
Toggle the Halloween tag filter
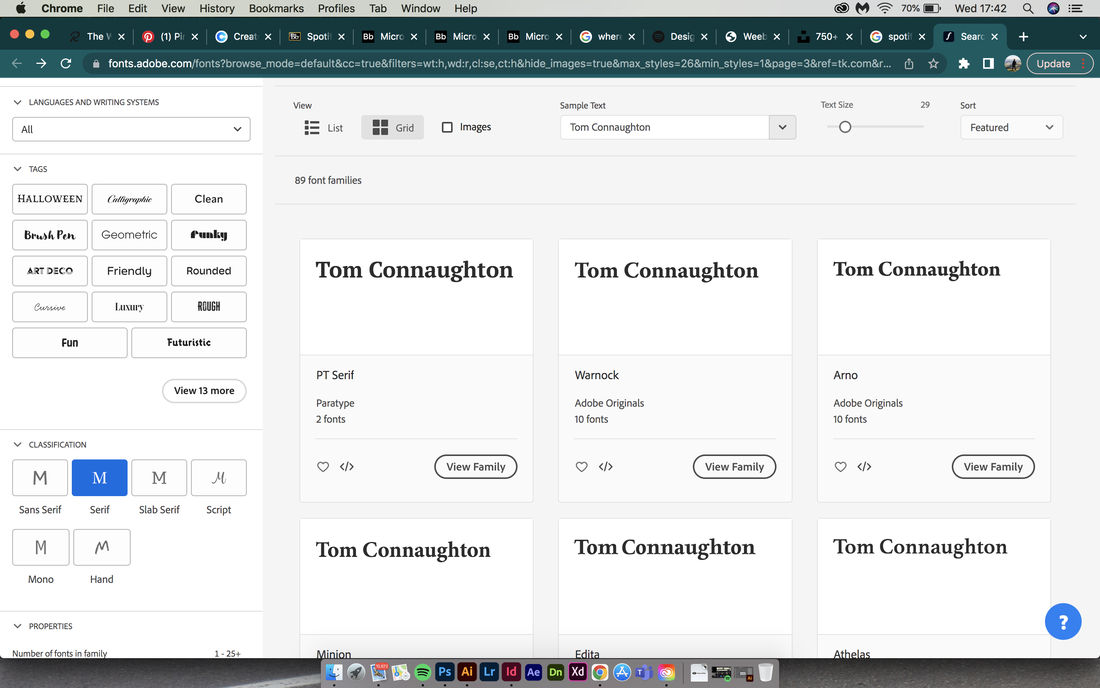point(50,199)
